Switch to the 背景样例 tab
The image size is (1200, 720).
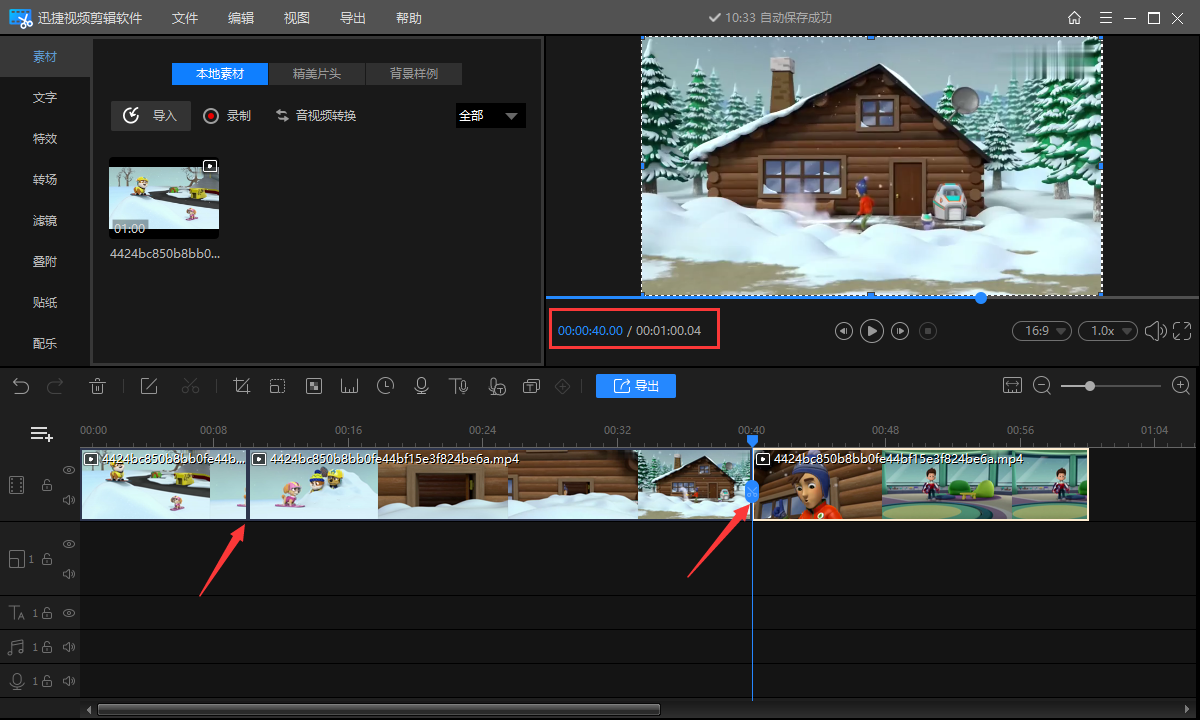[x=414, y=74]
